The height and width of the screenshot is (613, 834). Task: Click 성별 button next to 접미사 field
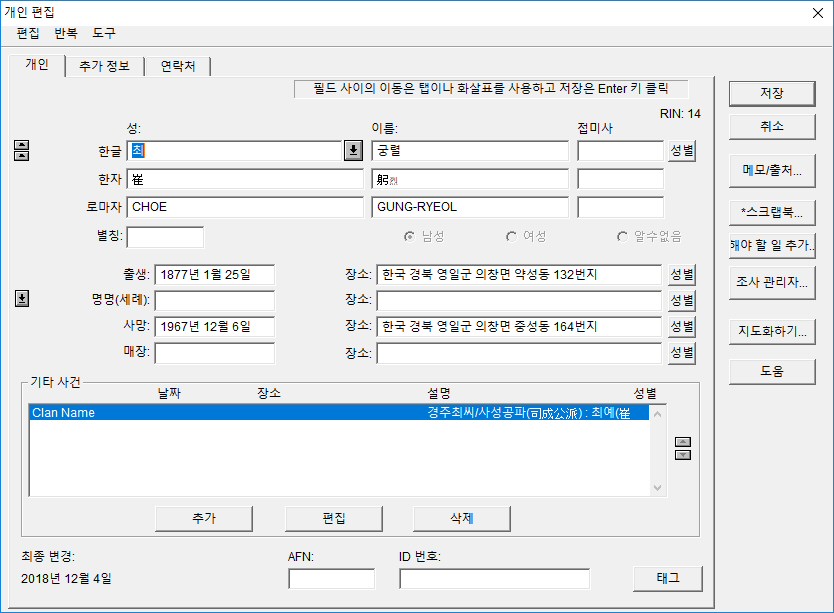click(682, 151)
